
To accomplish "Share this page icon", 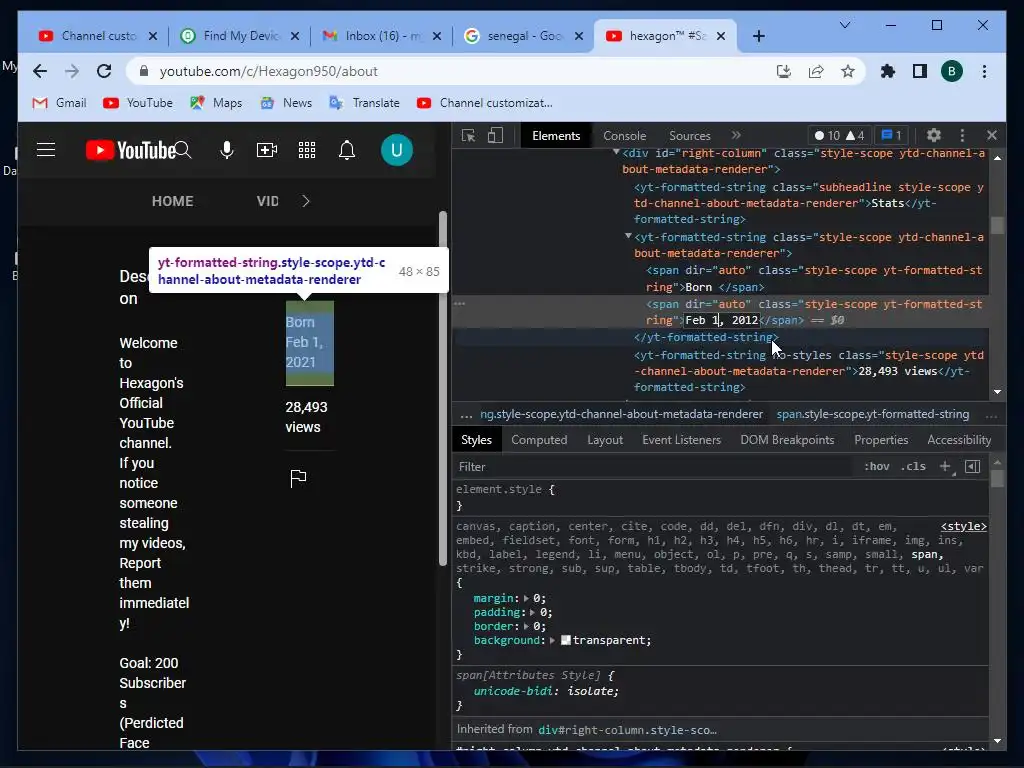I will pyautogui.click(x=816, y=71).
